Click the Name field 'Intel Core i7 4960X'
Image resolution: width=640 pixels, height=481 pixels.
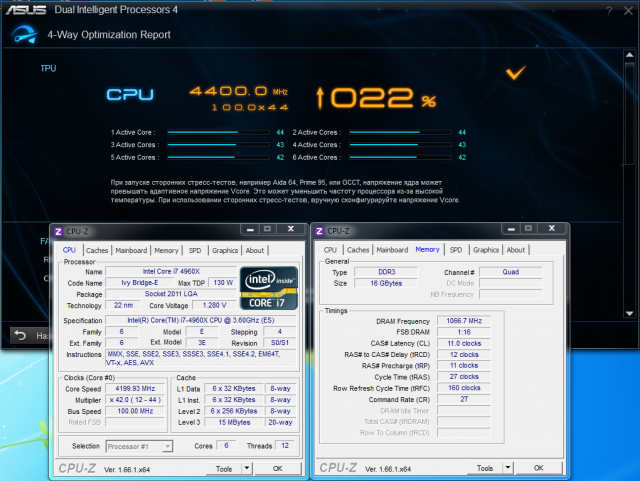[171, 272]
